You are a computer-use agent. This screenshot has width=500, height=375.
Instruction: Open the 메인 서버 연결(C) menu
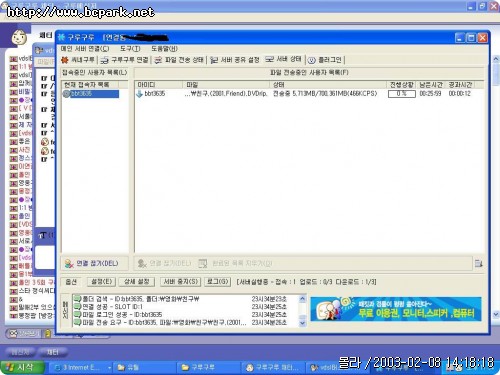85,49
